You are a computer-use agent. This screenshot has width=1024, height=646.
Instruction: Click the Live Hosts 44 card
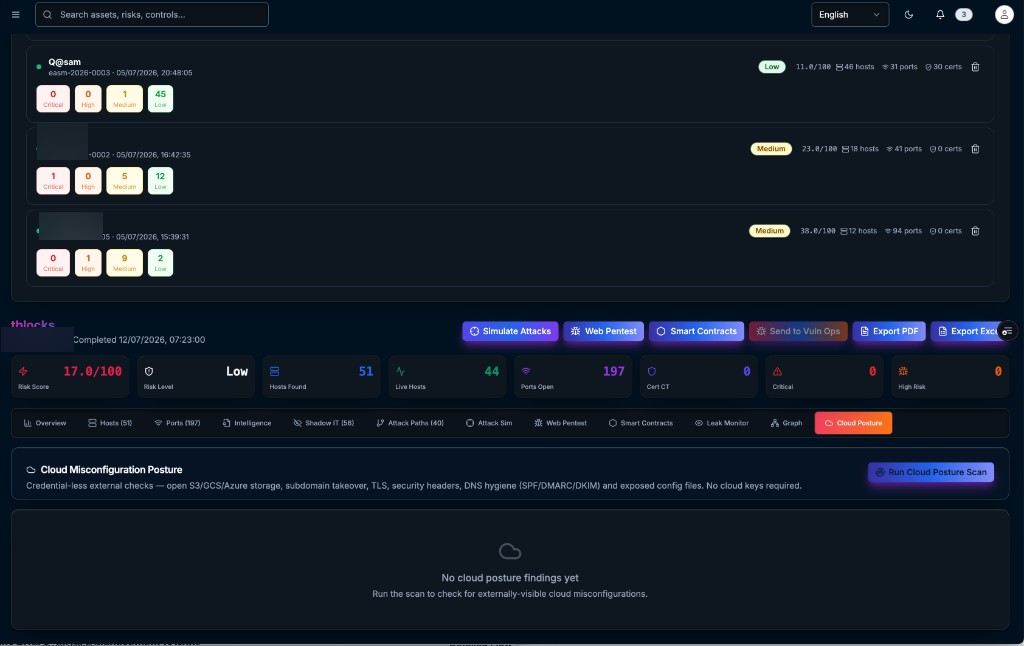click(447, 377)
